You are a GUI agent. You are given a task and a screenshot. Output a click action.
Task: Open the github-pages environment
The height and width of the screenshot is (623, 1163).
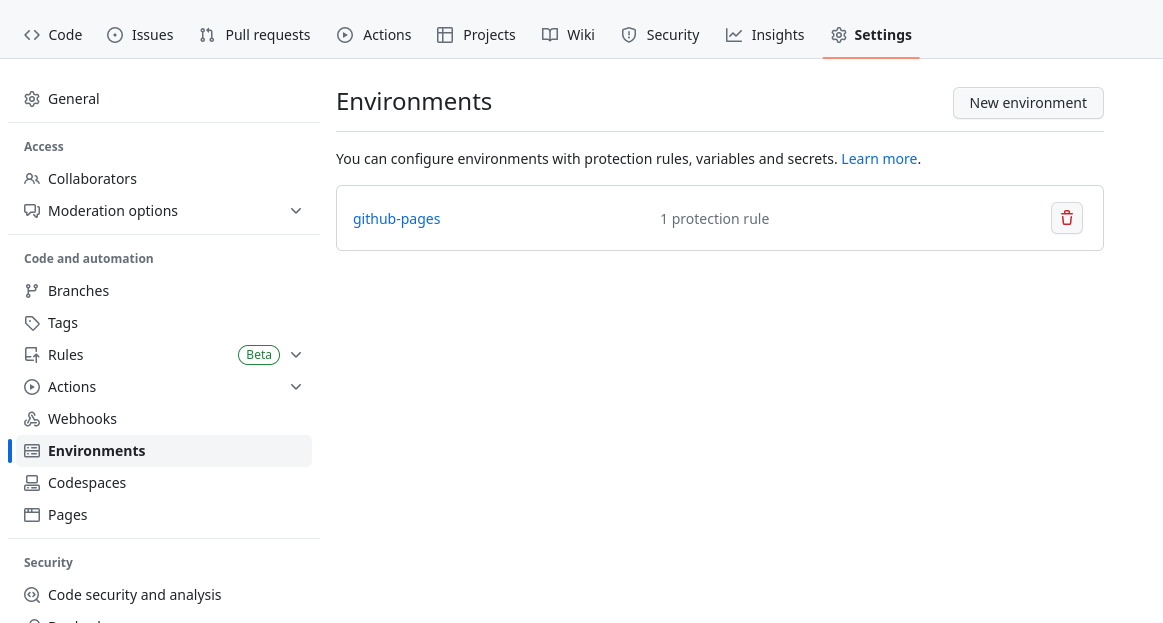pyautogui.click(x=396, y=218)
